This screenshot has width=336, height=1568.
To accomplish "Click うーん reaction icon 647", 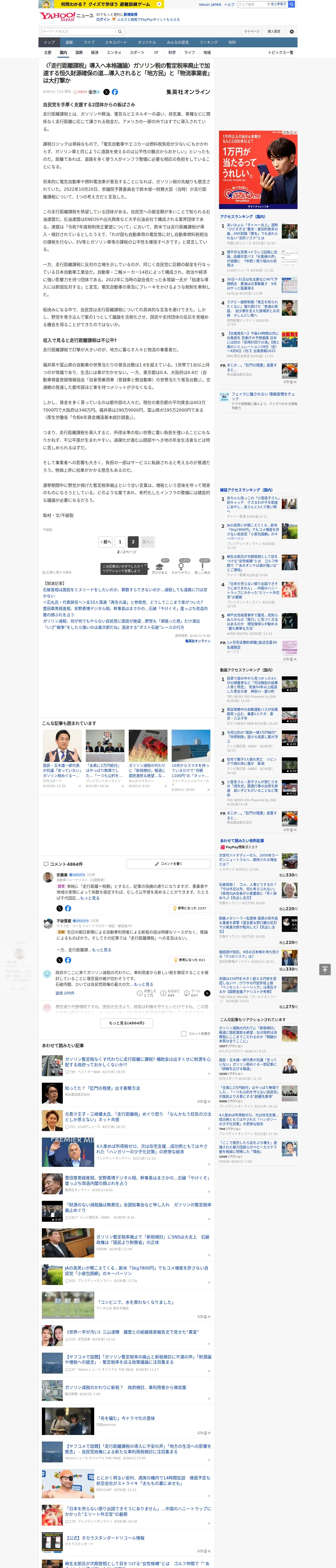I will click(x=187, y=993).
